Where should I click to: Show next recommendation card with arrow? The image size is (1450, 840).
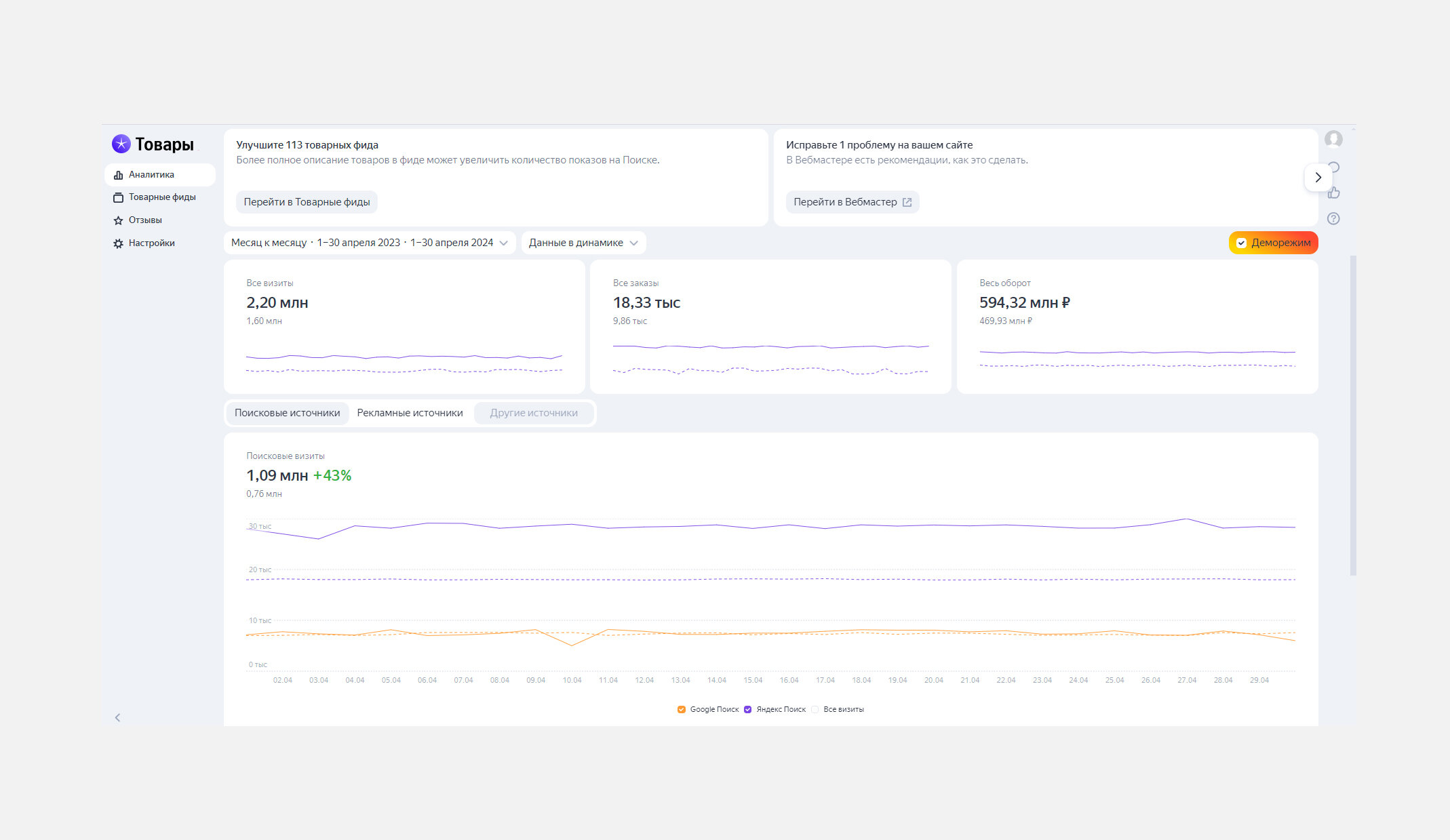pos(1318,178)
